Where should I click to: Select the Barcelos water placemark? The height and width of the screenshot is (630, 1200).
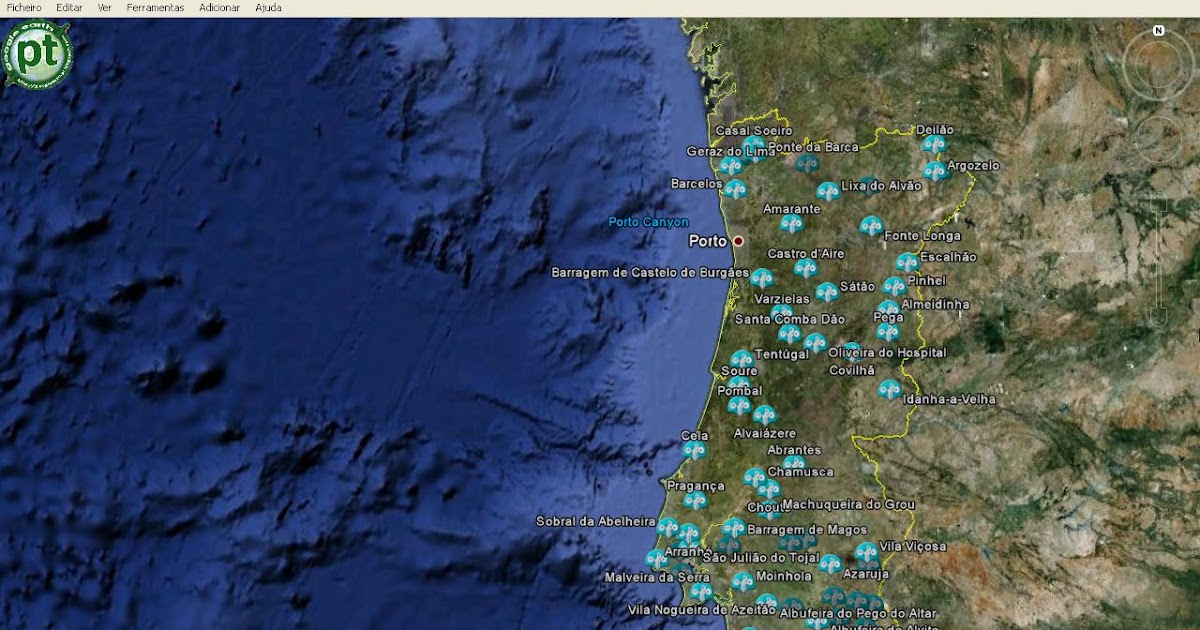(x=735, y=190)
